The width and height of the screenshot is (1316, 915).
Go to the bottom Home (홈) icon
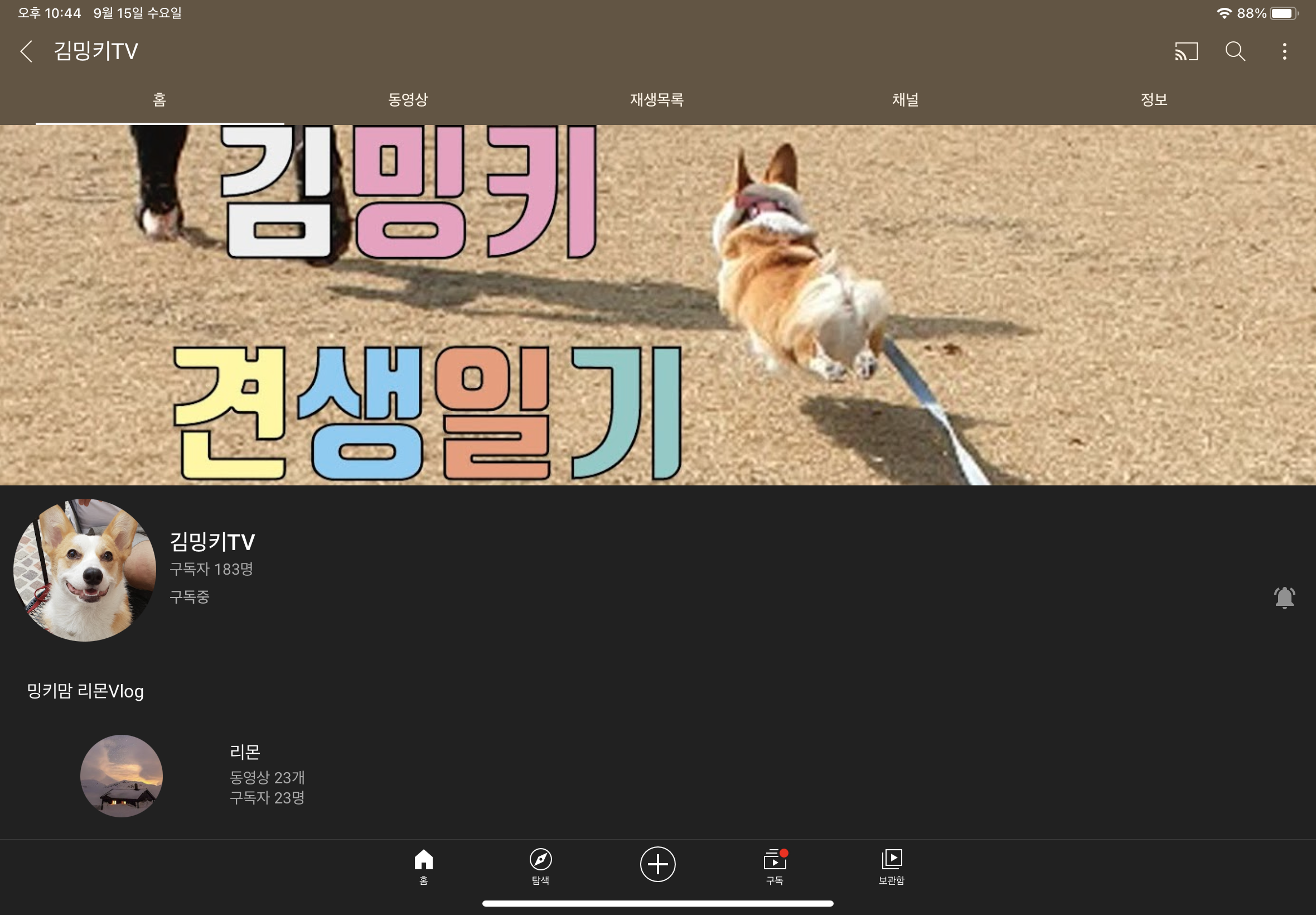(423, 866)
